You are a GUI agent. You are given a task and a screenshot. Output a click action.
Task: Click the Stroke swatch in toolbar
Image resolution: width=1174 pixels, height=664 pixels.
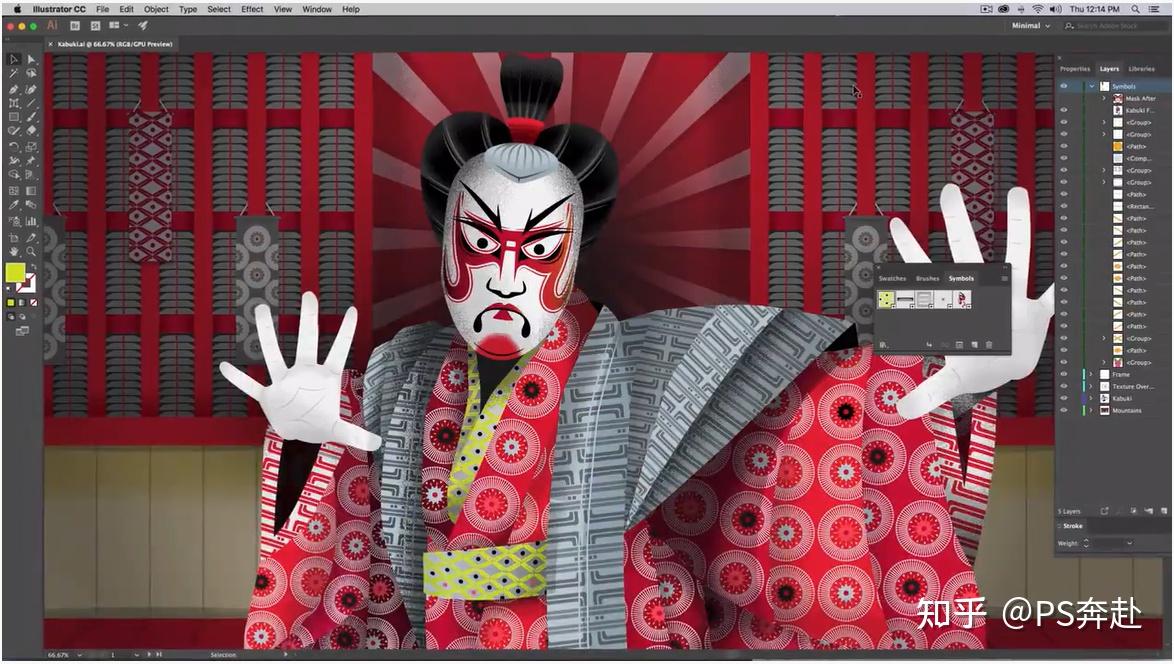27,283
